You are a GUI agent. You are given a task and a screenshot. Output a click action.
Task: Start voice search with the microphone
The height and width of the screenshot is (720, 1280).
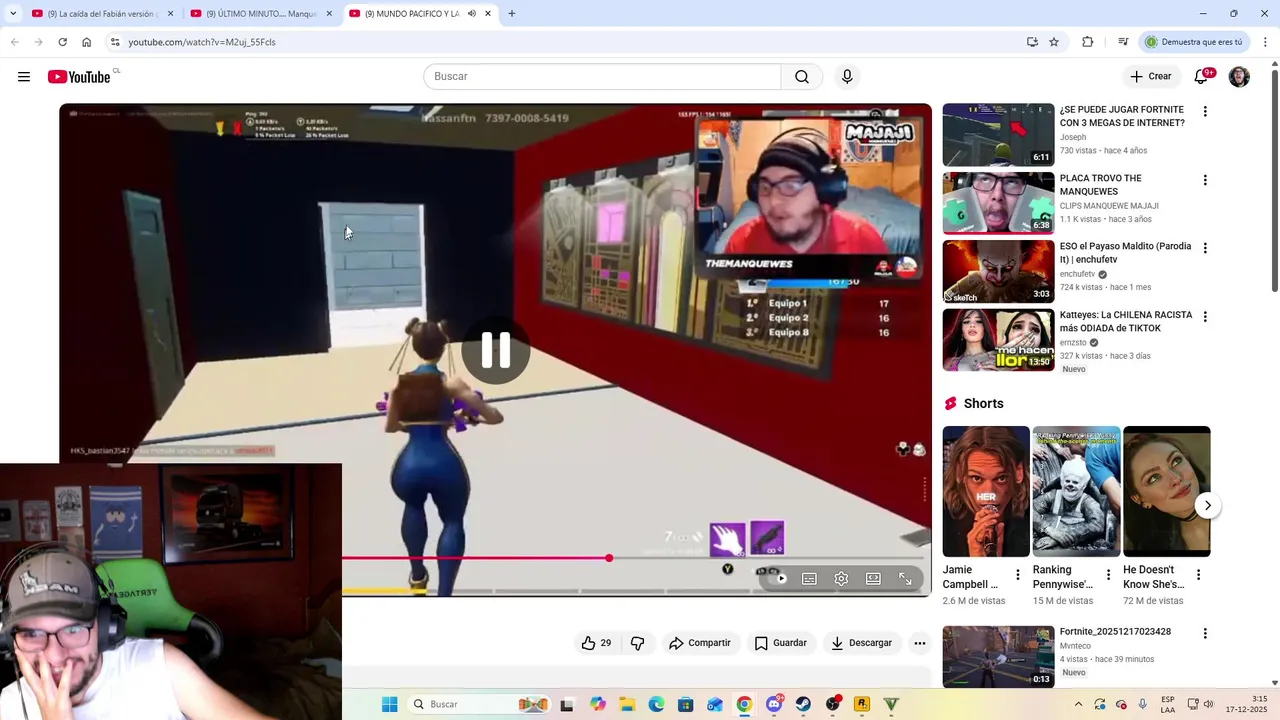click(847, 77)
